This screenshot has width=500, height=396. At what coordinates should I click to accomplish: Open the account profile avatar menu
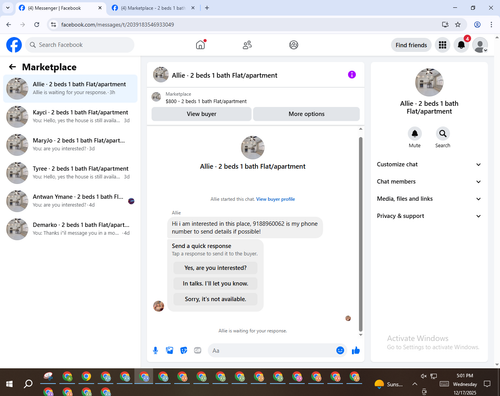[x=480, y=45]
